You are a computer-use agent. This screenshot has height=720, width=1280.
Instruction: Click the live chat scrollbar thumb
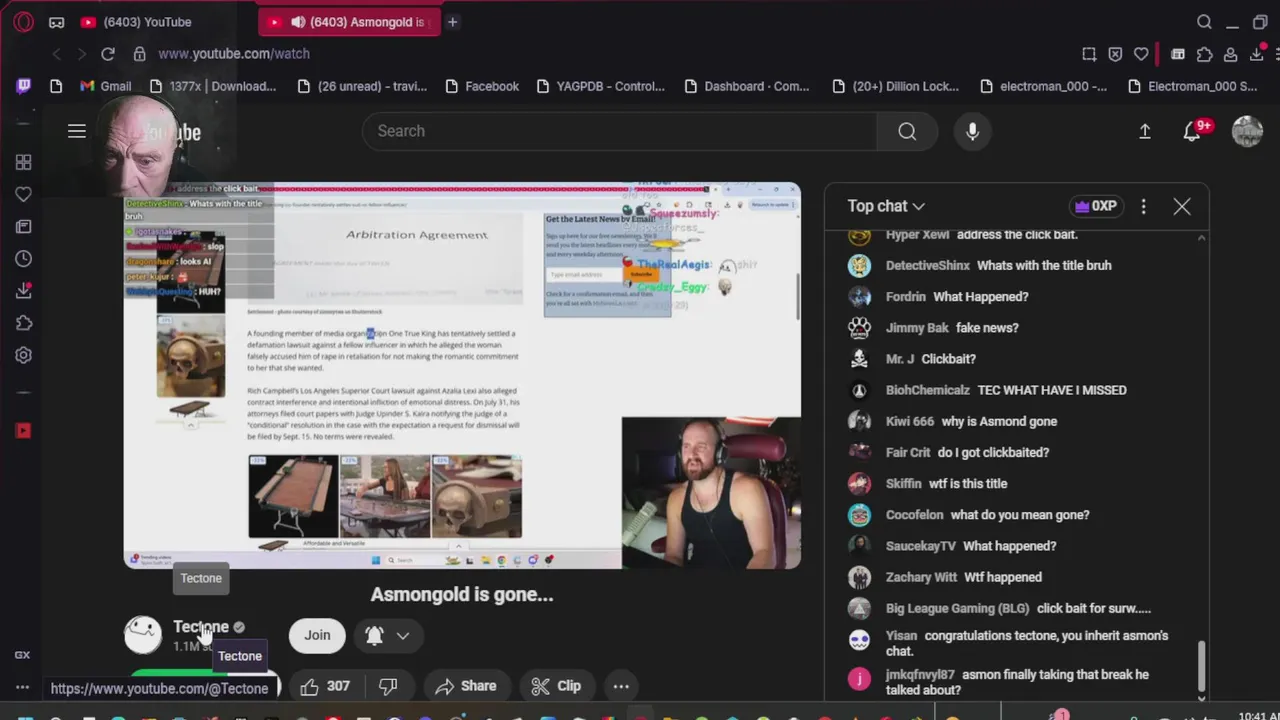click(1201, 665)
